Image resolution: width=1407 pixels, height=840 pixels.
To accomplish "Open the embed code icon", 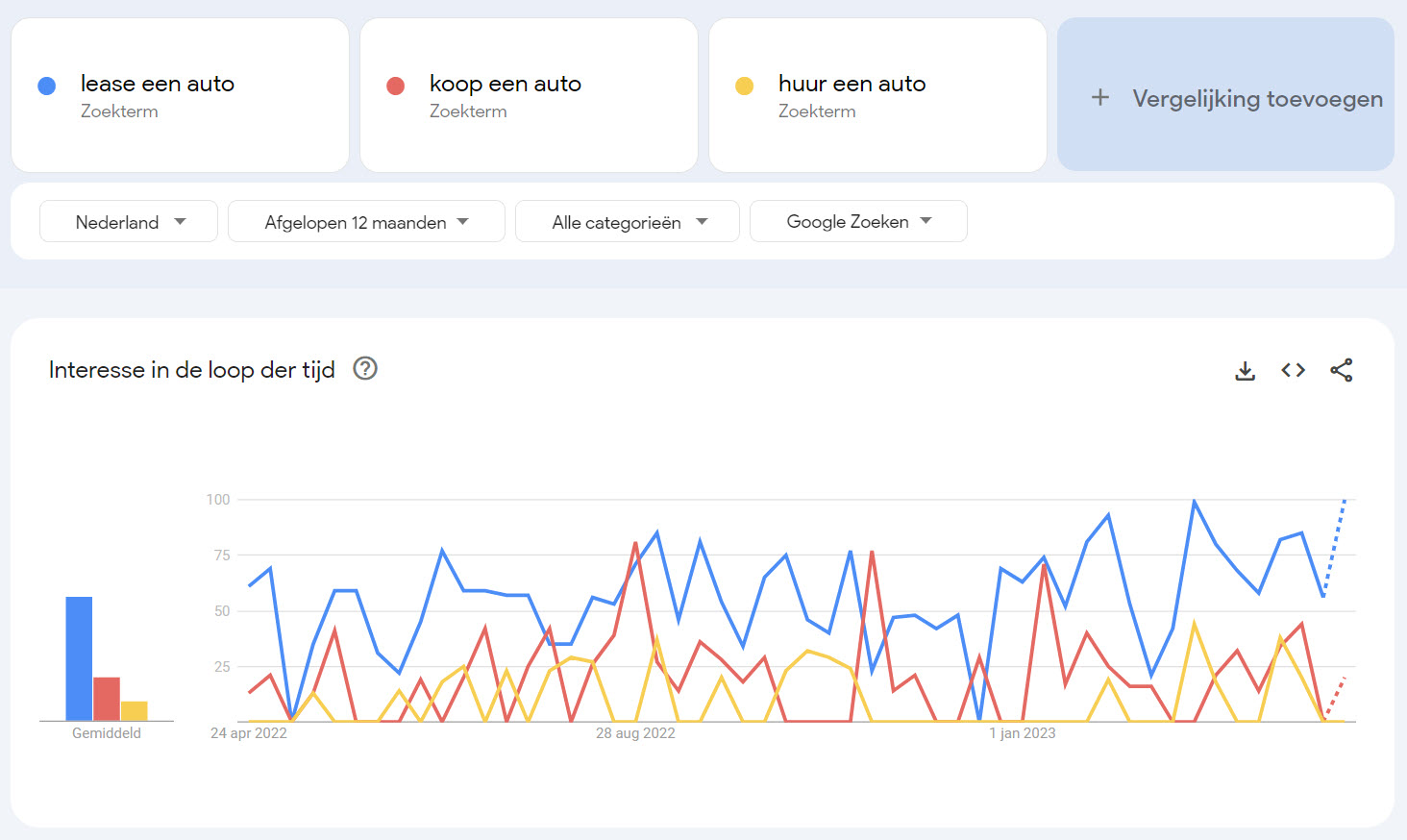I will click(1293, 370).
